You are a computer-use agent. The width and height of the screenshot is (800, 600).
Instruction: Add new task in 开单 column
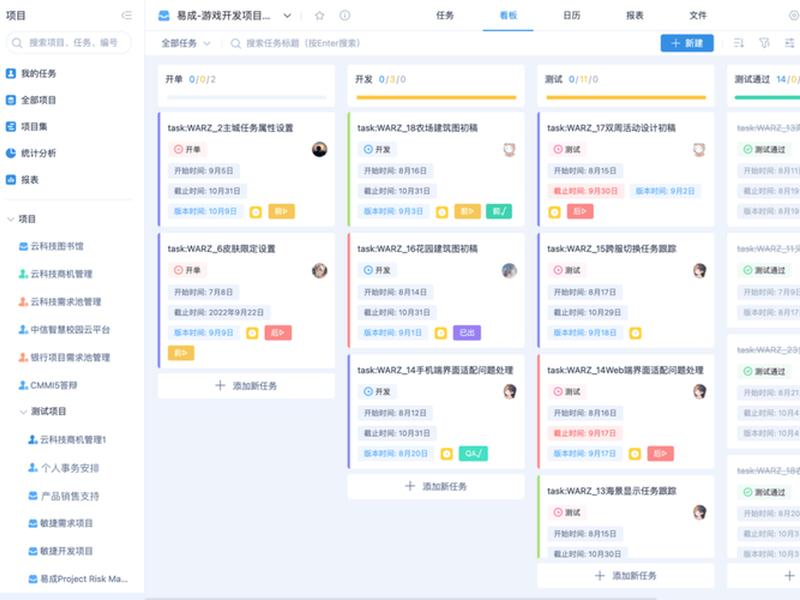[x=246, y=386]
